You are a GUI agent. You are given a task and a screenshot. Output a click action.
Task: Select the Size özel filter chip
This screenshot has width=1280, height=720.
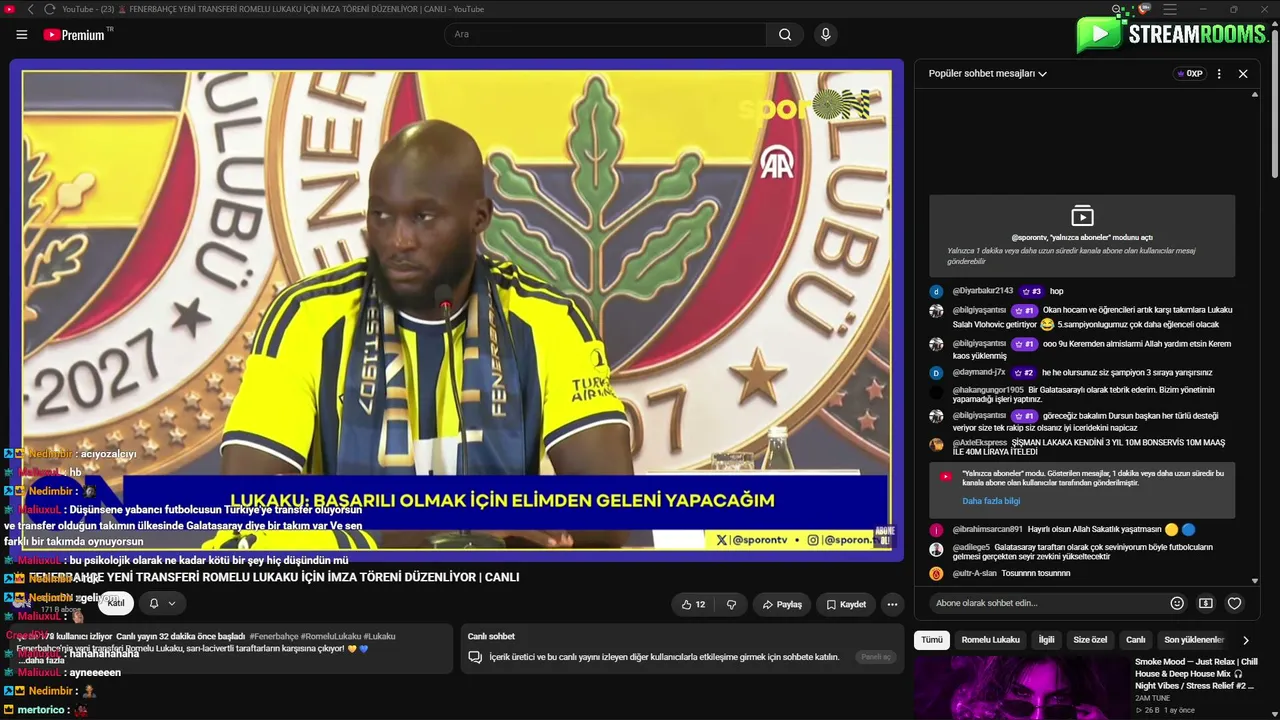click(x=1090, y=640)
